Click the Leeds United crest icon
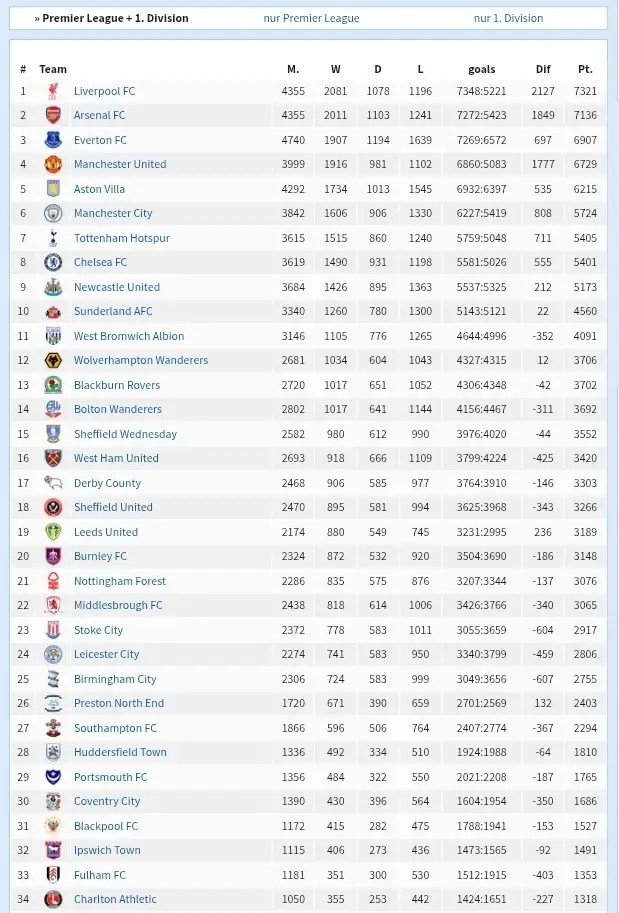619x913 pixels. point(53,532)
